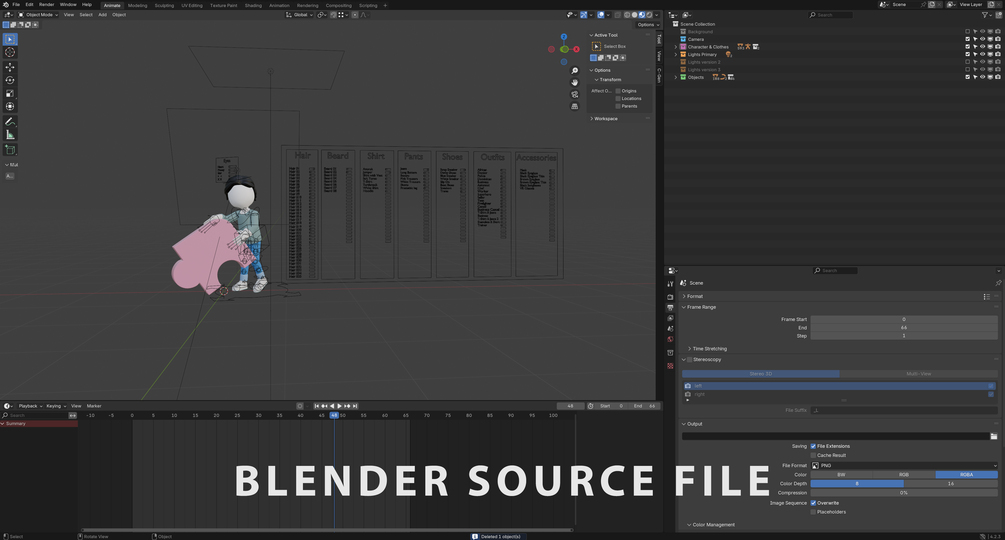Uncheck the Overwrite checkbox
The width and height of the screenshot is (1005, 540).
(813, 503)
